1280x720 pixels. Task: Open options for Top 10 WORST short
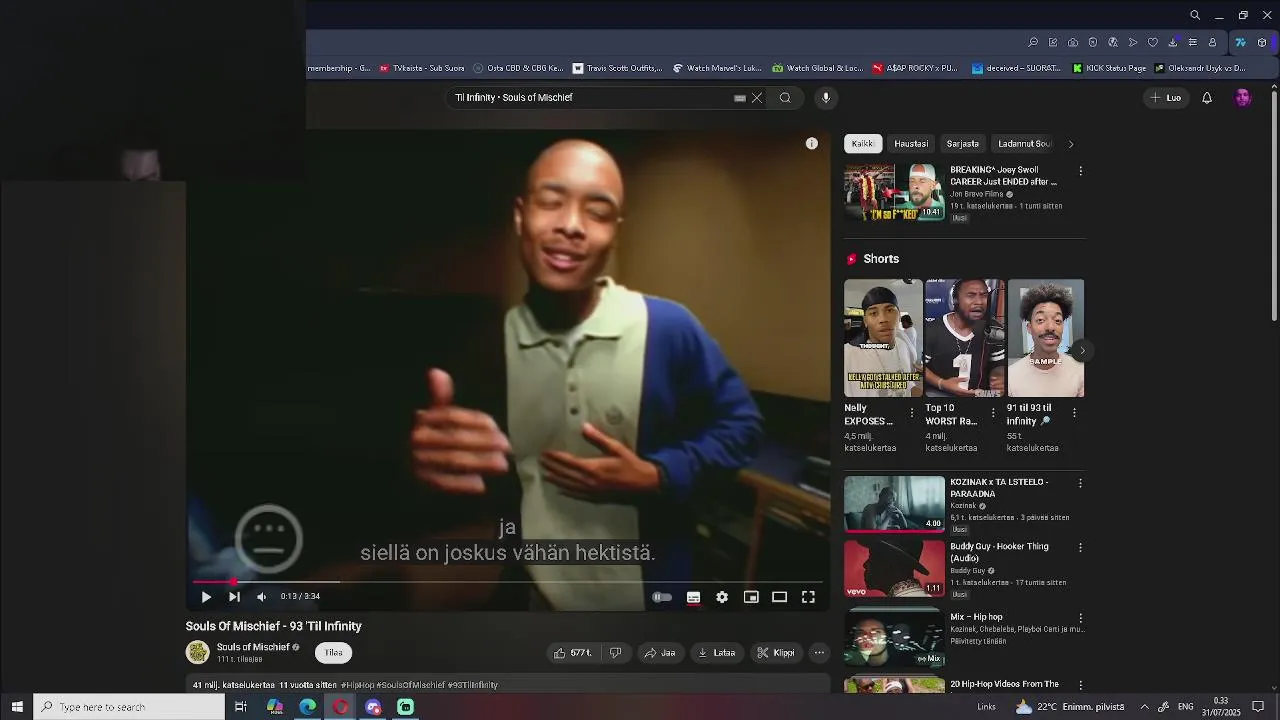click(993, 412)
